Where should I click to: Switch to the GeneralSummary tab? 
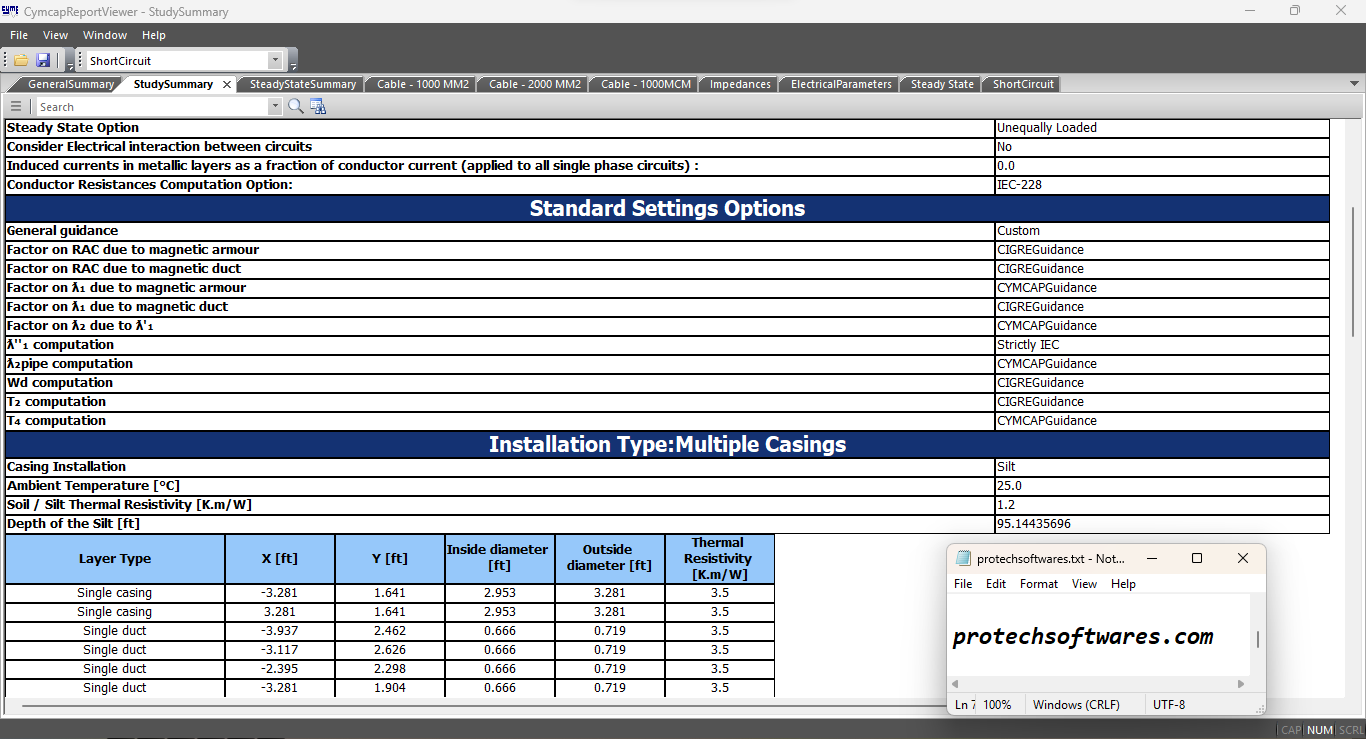[70, 84]
